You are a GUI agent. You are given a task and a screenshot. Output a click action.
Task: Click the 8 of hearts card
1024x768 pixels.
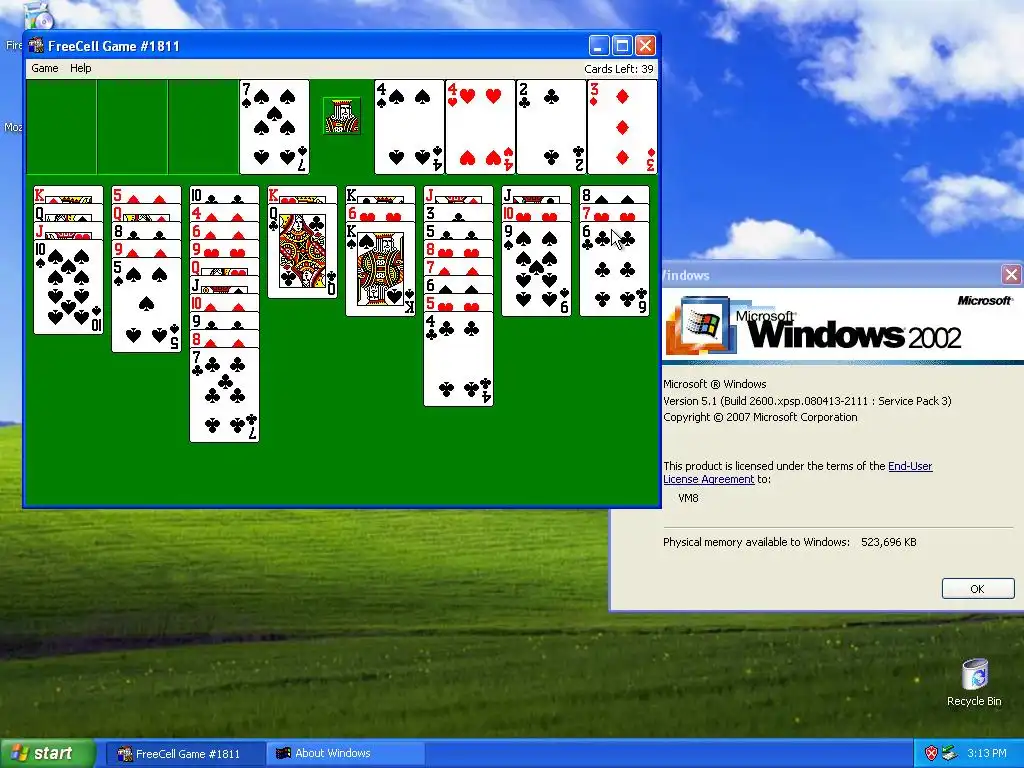tap(458, 249)
